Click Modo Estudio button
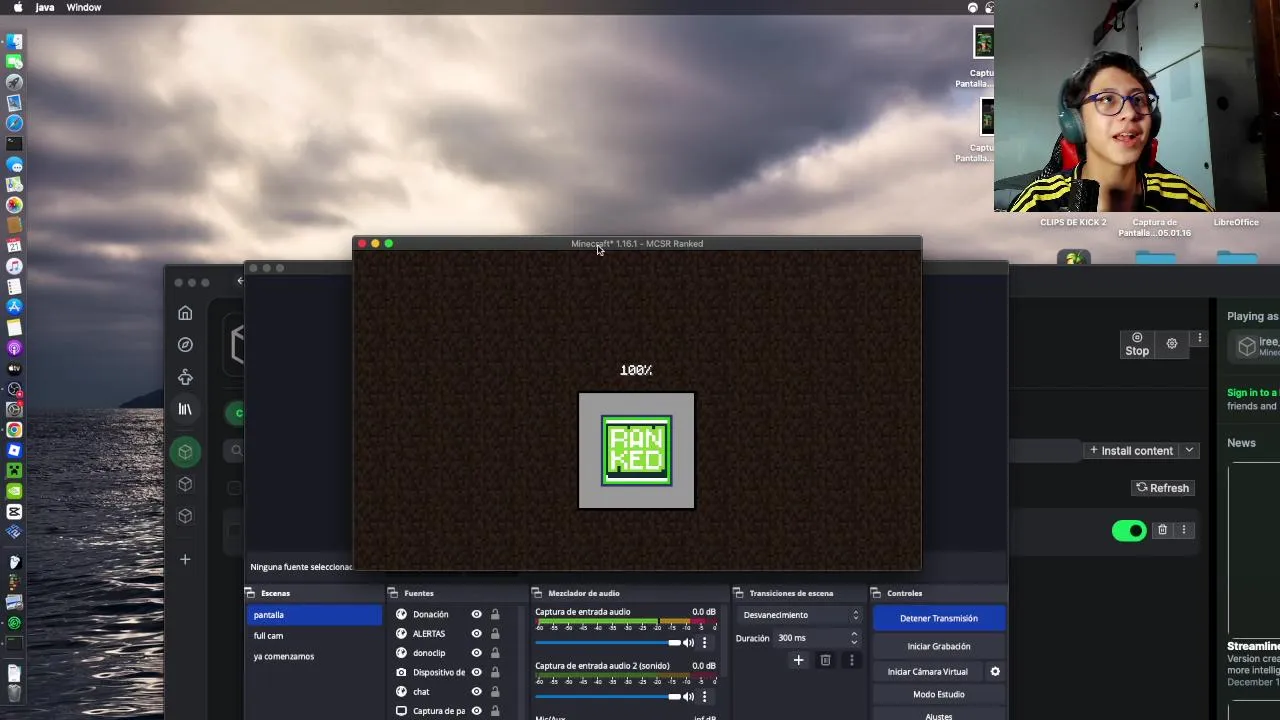Image resolution: width=1280 pixels, height=720 pixels. point(938,695)
